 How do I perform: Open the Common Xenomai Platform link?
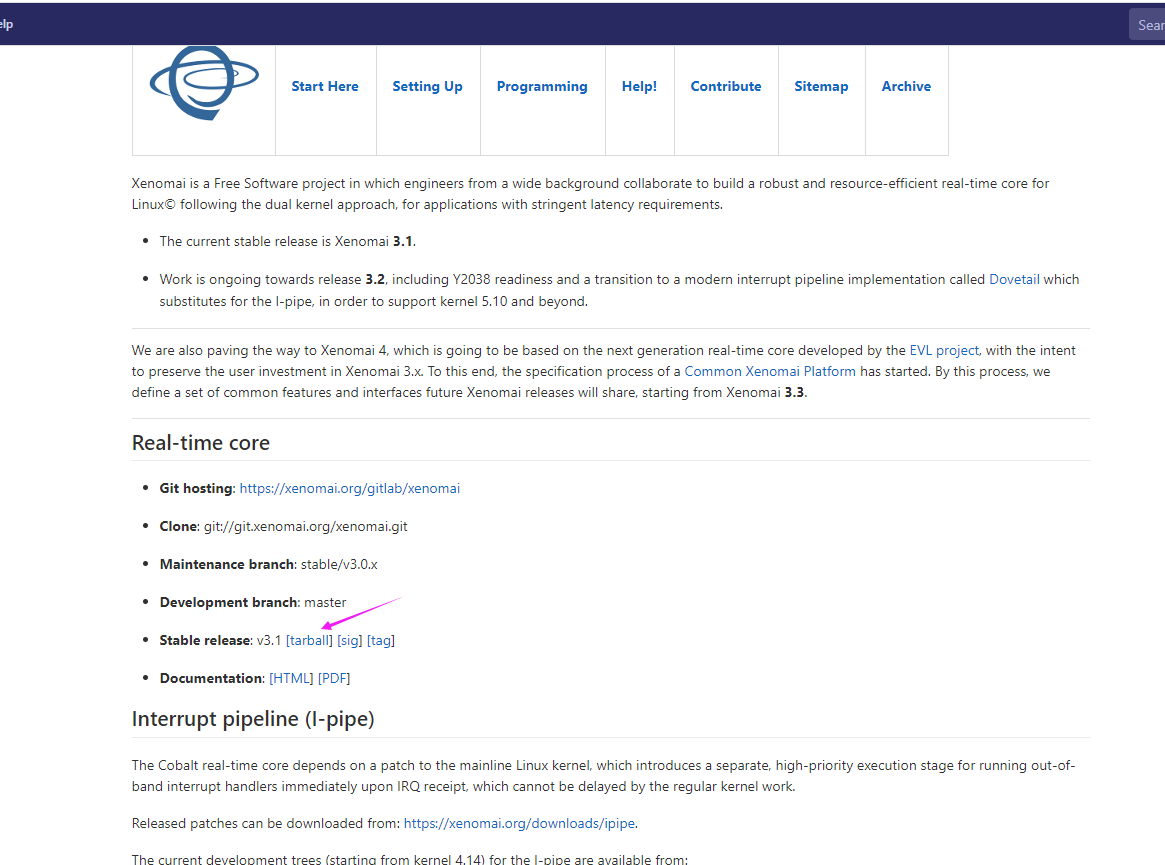tap(770, 371)
